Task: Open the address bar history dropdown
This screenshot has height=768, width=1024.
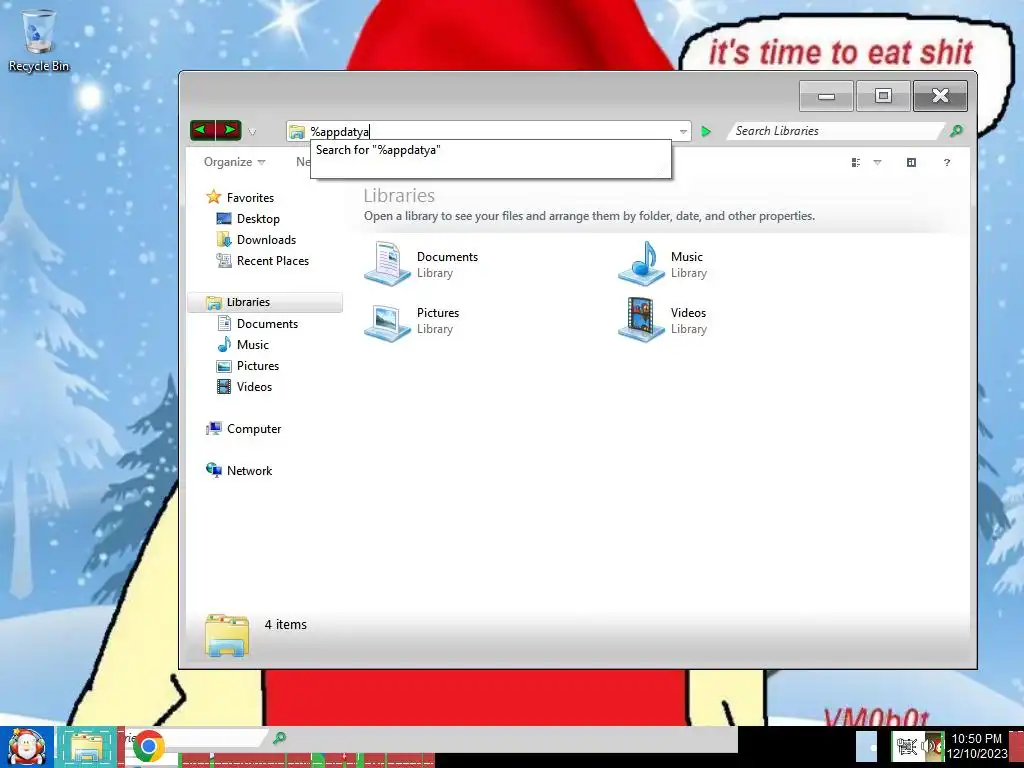Action: click(683, 131)
